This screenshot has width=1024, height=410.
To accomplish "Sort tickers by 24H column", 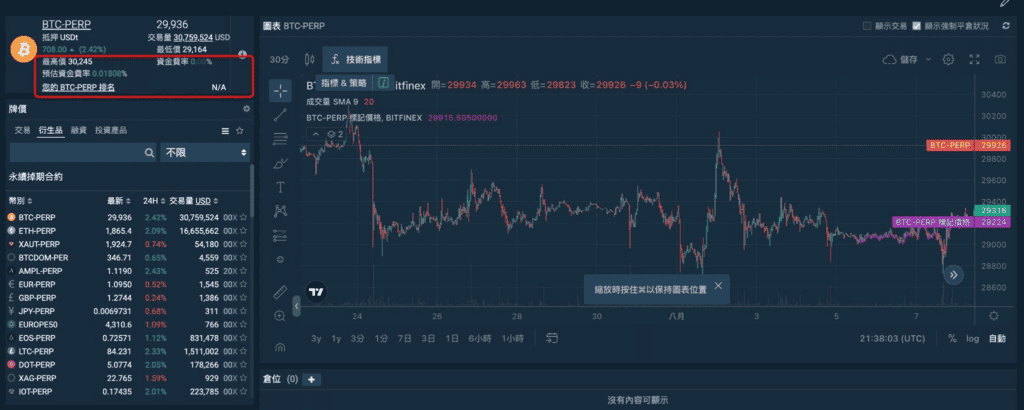I will pos(152,200).
